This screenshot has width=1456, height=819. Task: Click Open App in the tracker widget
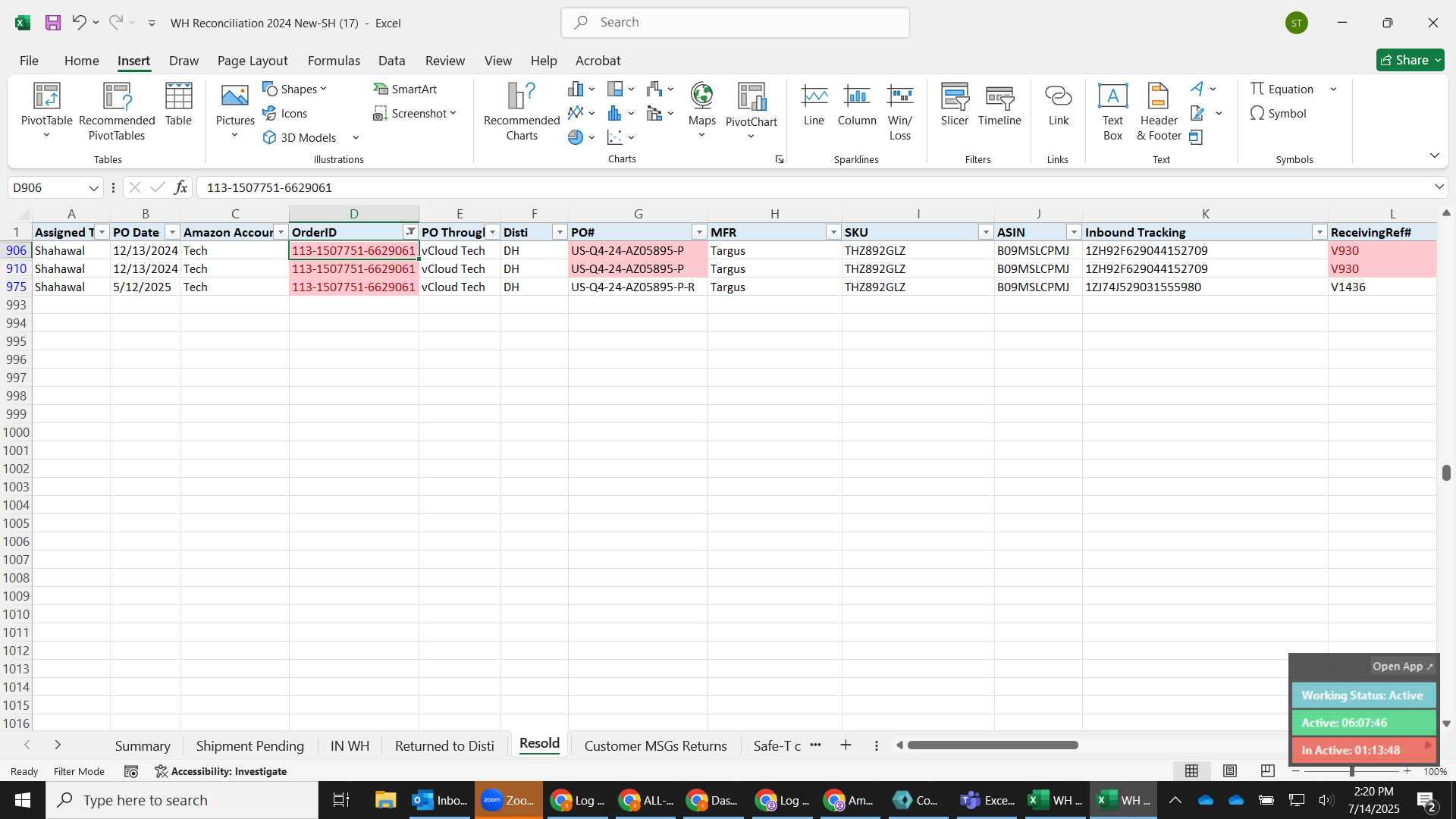pyautogui.click(x=1402, y=667)
